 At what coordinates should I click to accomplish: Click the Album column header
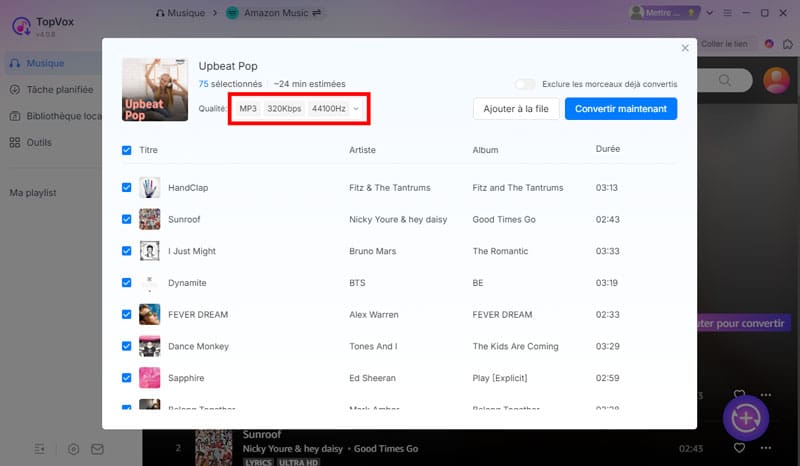click(485, 150)
